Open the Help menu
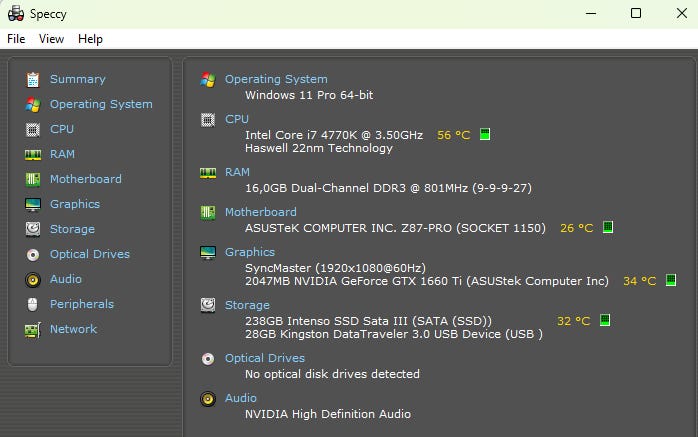This screenshot has width=698, height=437. (x=90, y=39)
